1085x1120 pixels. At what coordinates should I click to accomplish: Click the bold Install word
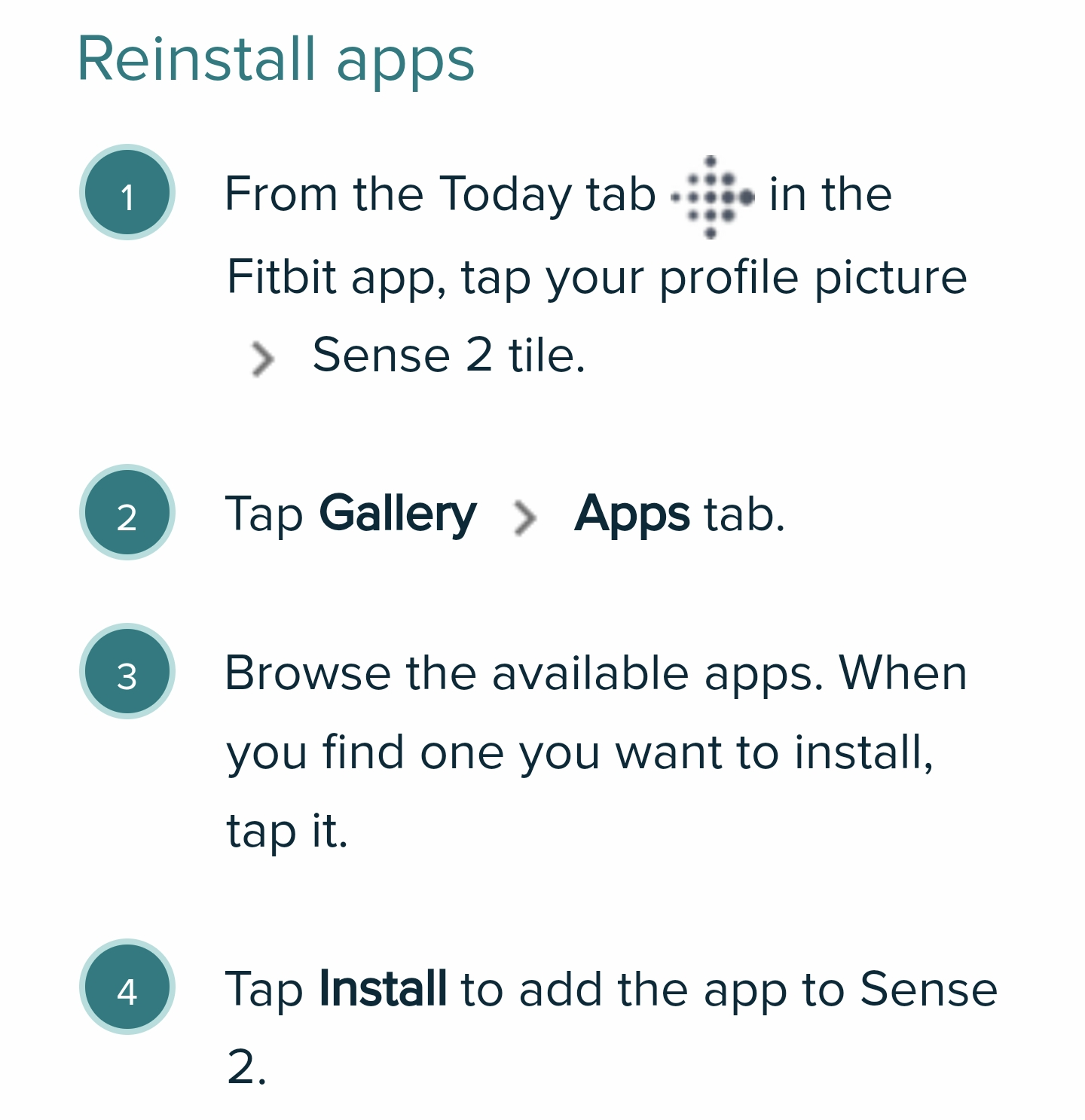coord(383,988)
